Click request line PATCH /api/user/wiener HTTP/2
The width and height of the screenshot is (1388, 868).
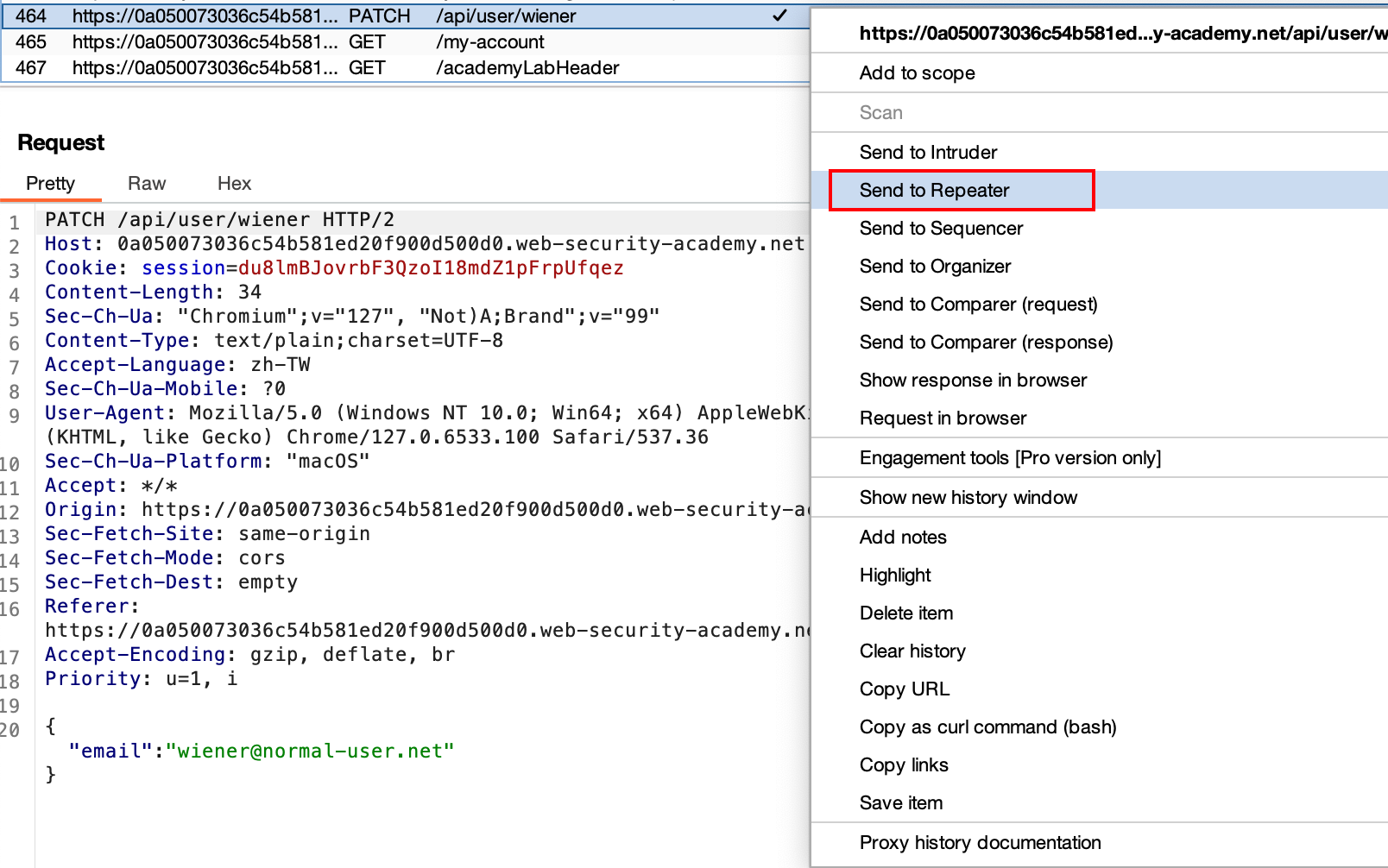point(220,219)
